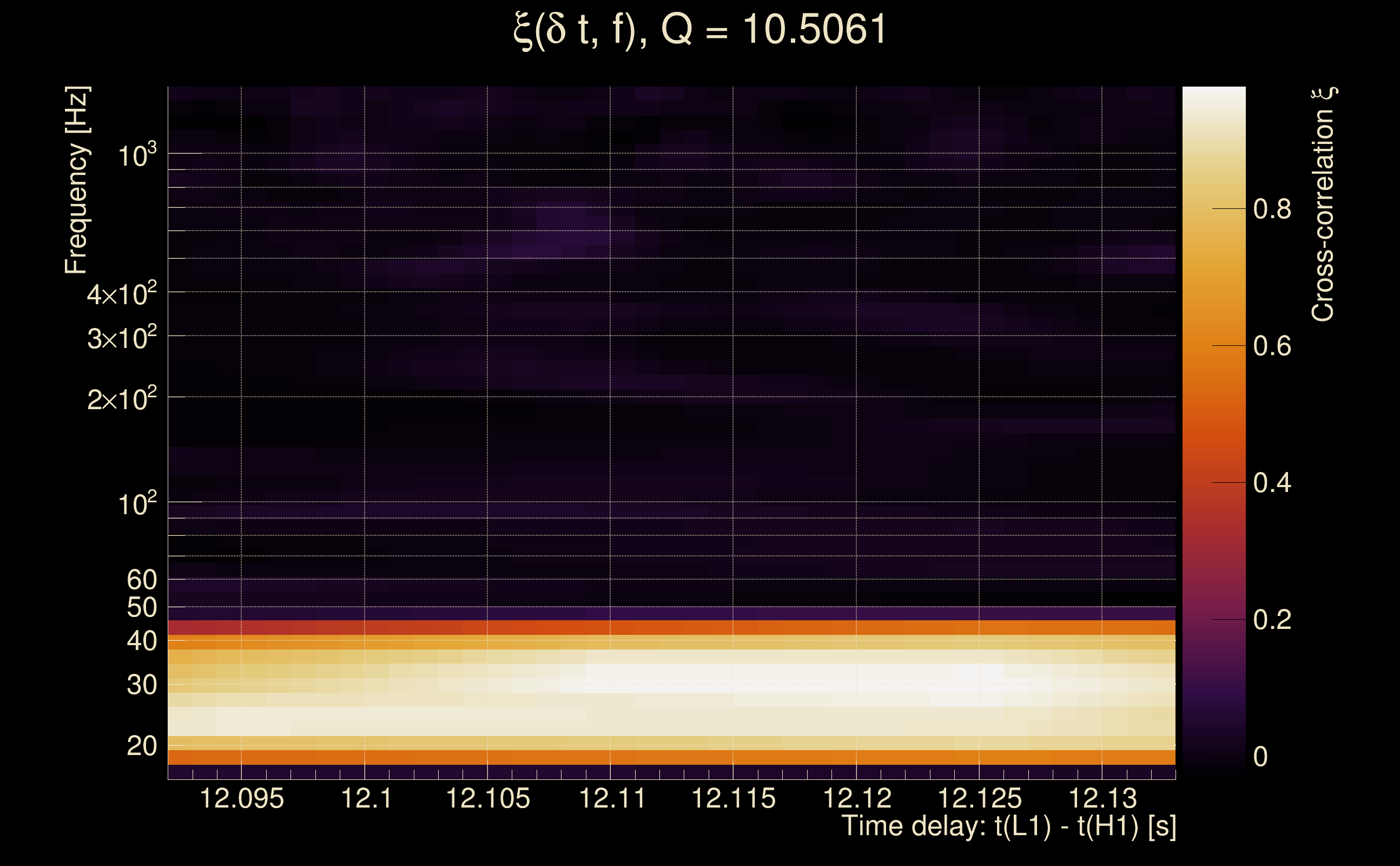The image size is (1400, 866).
Task: Click the 12.11 x-axis tick label
Action: point(612,799)
